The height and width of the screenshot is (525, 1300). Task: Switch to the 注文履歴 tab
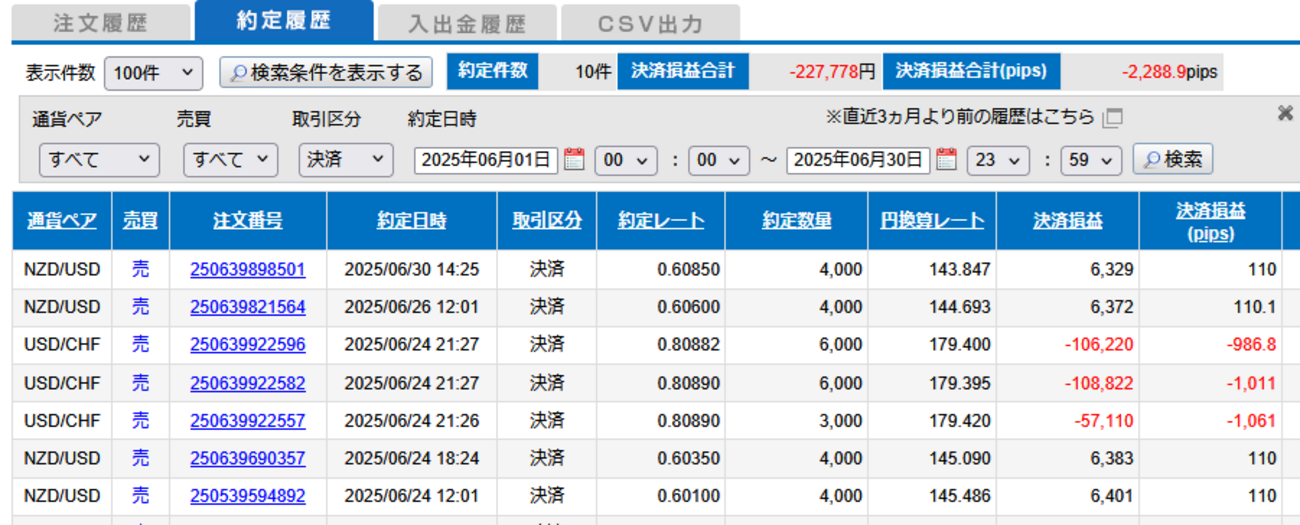[100, 22]
